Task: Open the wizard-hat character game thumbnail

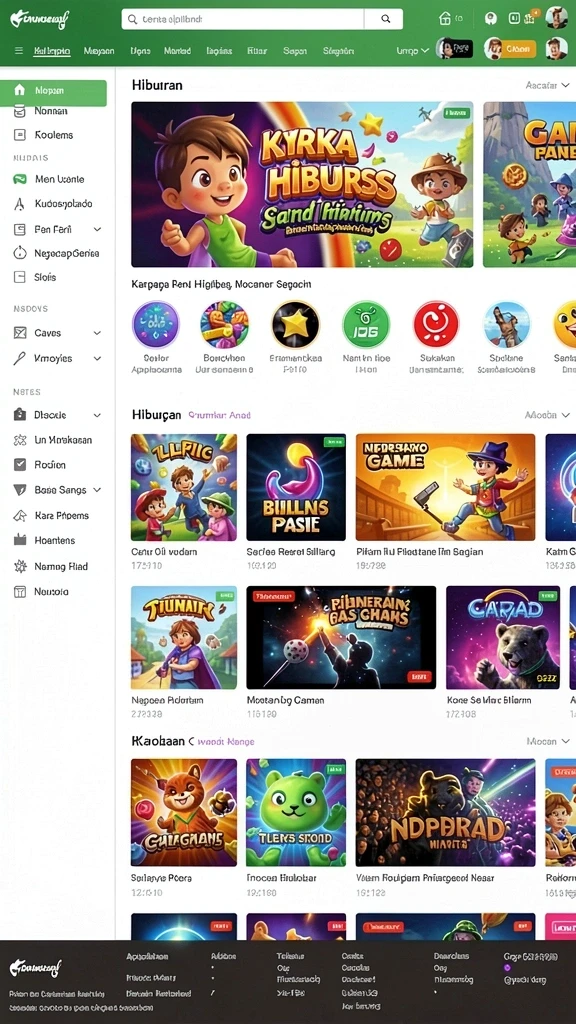Action: (x=445, y=487)
